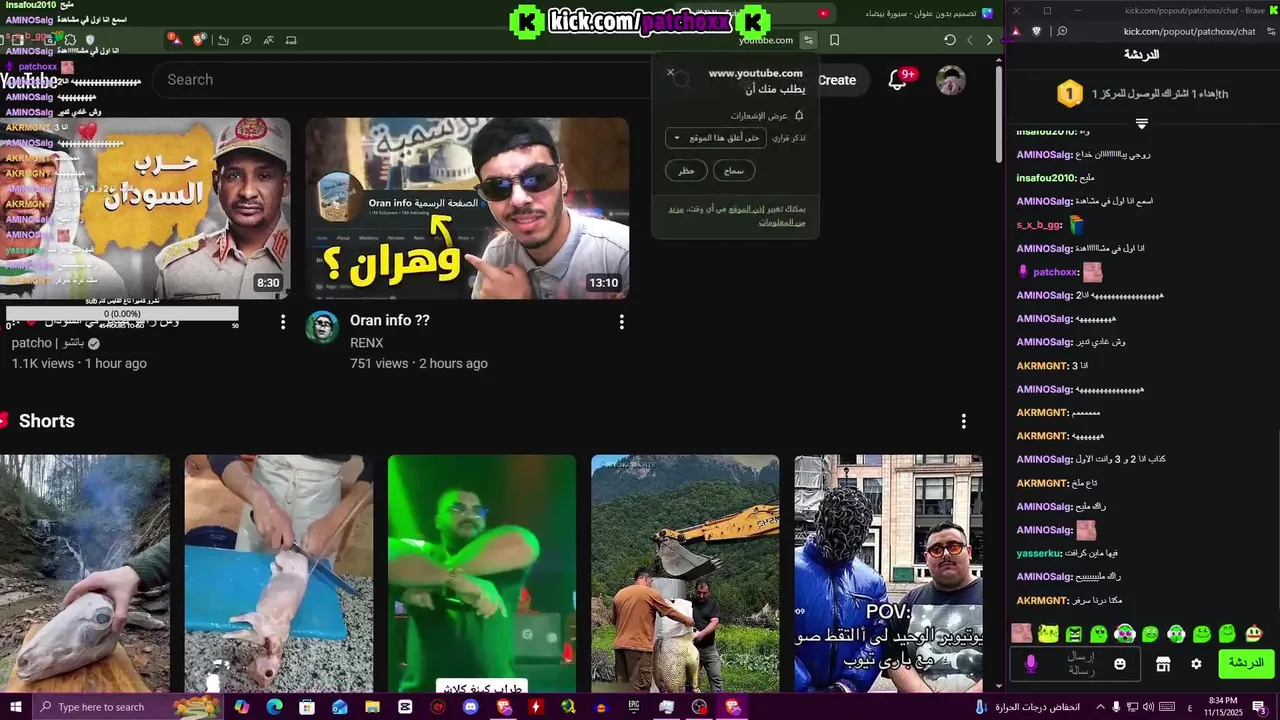The height and width of the screenshot is (720, 1280).
Task: Open Discord from the taskbar
Action: [x=470, y=707]
